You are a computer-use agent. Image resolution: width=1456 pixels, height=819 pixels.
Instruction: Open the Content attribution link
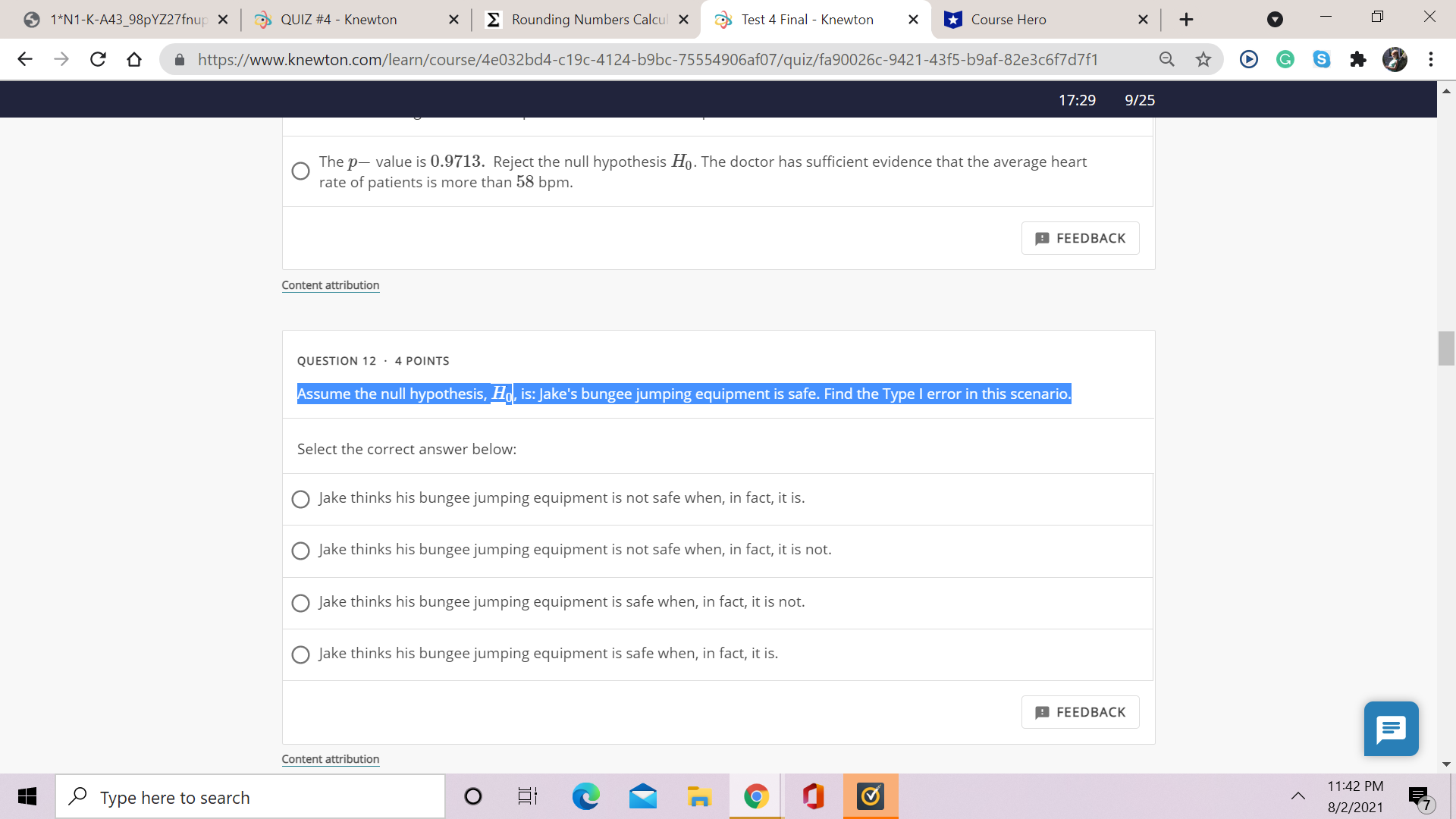point(330,758)
